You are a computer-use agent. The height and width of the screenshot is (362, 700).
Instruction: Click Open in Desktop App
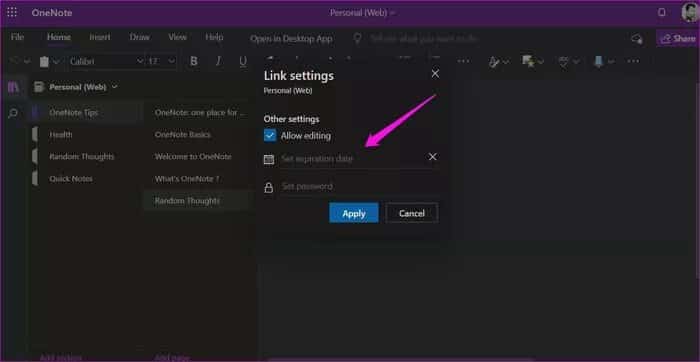coord(291,39)
